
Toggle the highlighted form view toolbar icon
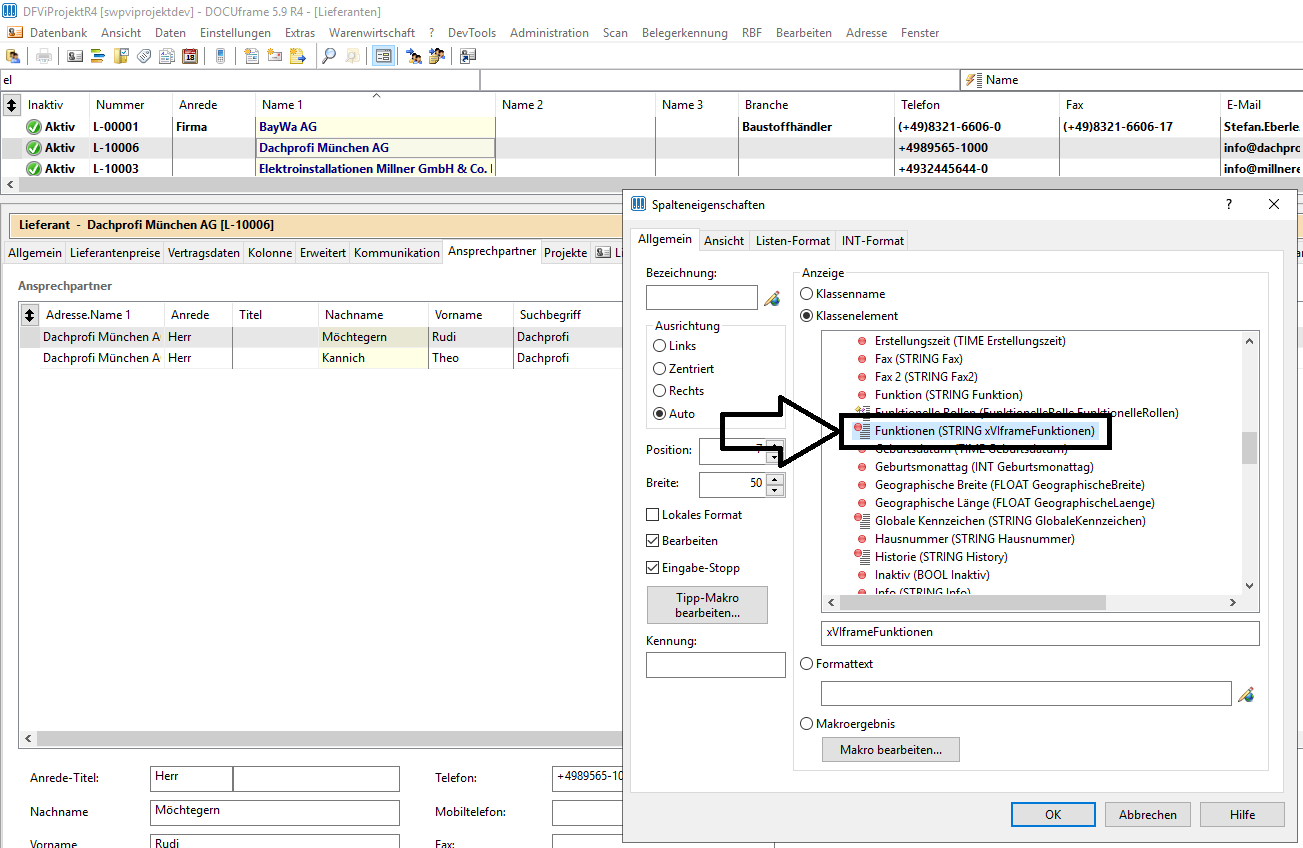pyautogui.click(x=383, y=56)
